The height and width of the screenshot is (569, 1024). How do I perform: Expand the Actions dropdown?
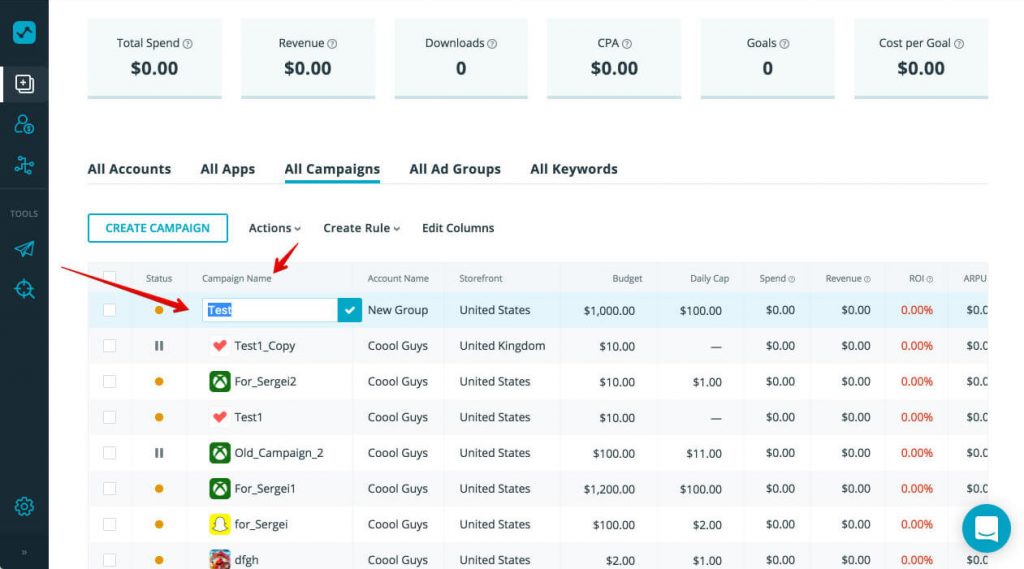[274, 228]
